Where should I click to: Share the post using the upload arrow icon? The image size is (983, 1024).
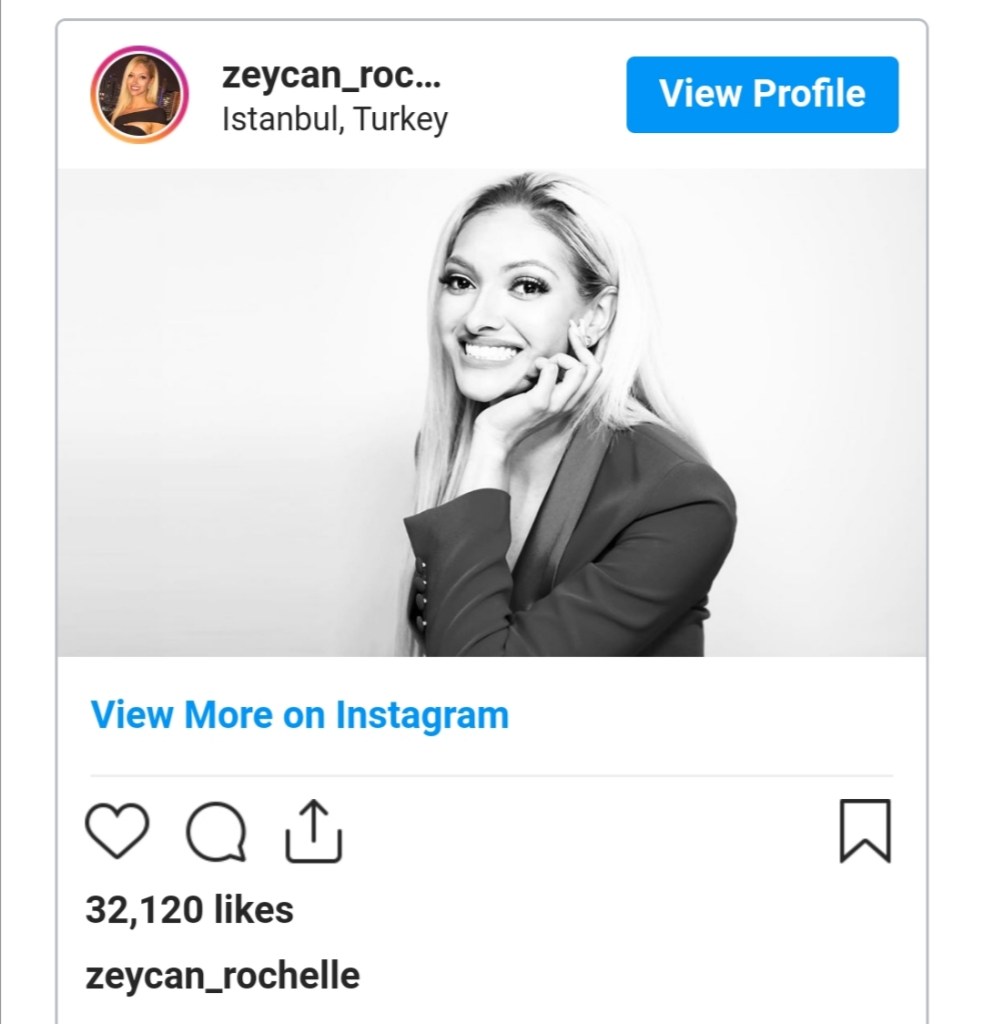(314, 830)
